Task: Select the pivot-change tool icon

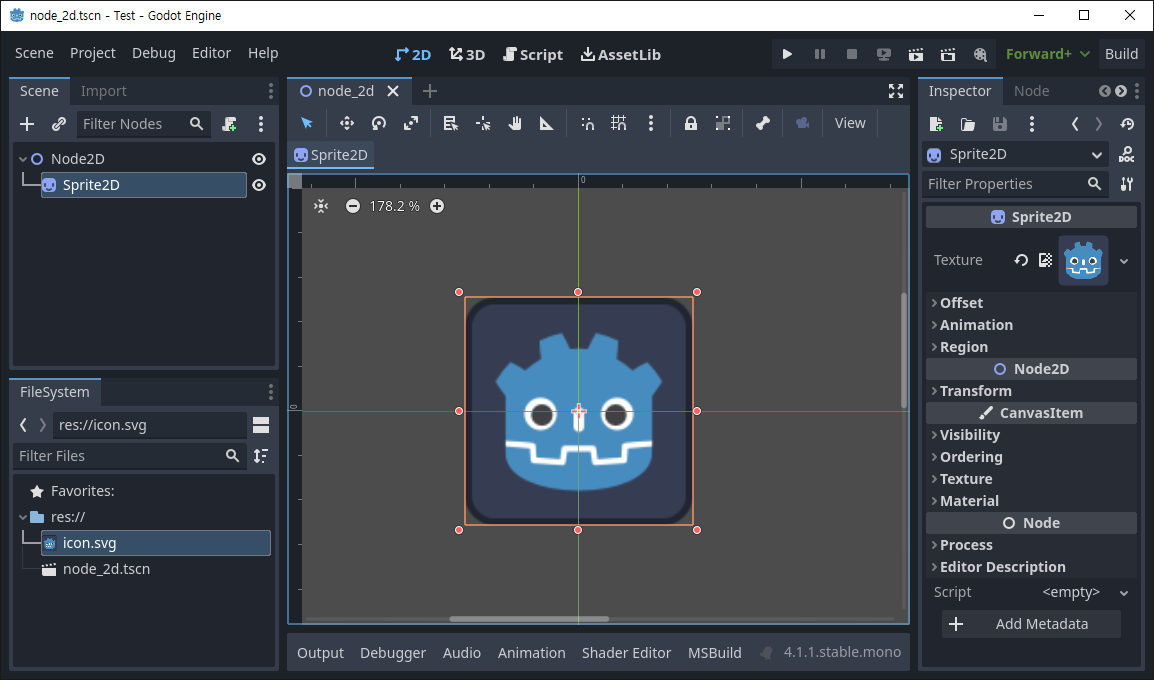Action: [483, 123]
